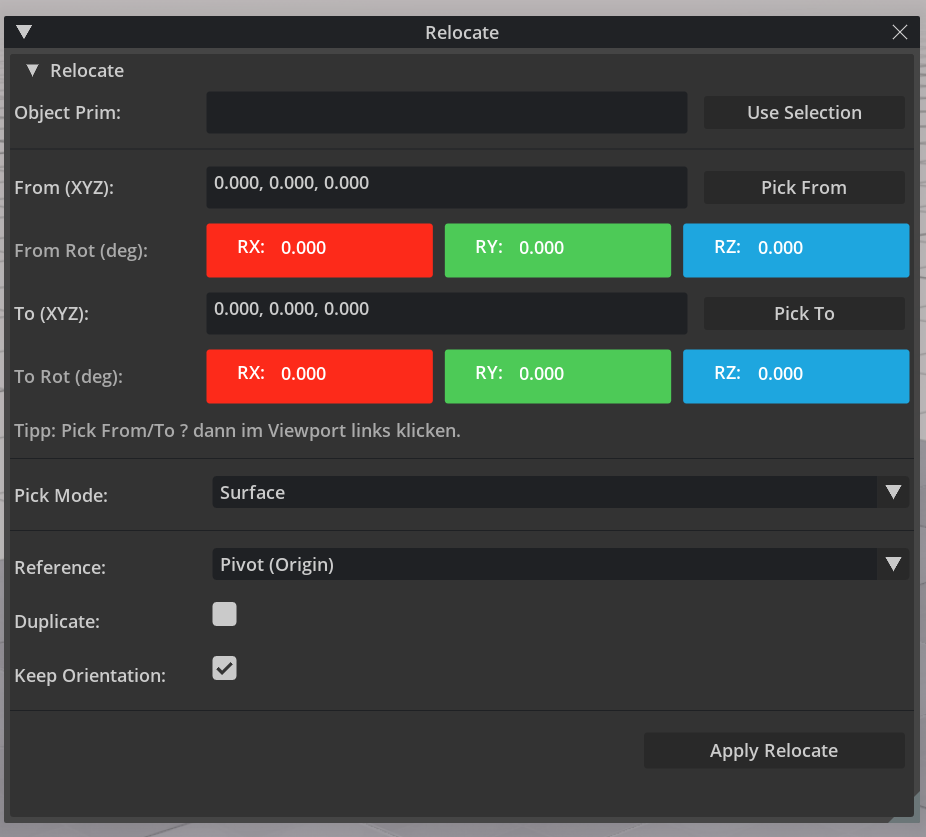Click the Pick Mode dropdown arrow
The width and height of the screenshot is (926, 837).
[893, 492]
